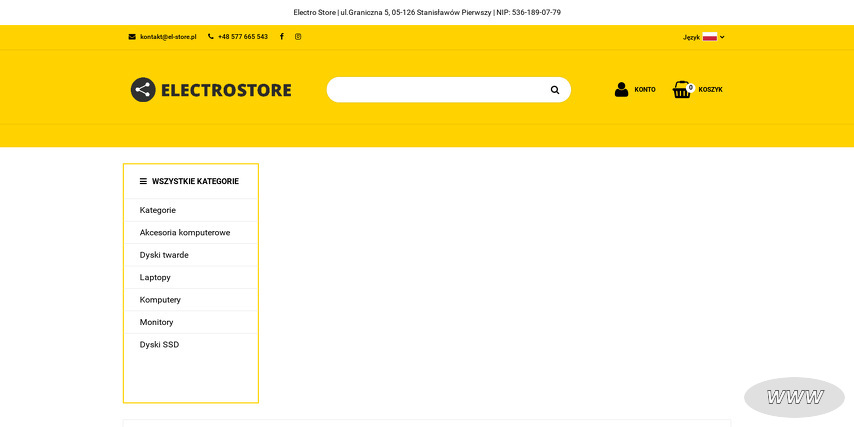
Task: Expand the Język language dropdown
Action: click(704, 37)
